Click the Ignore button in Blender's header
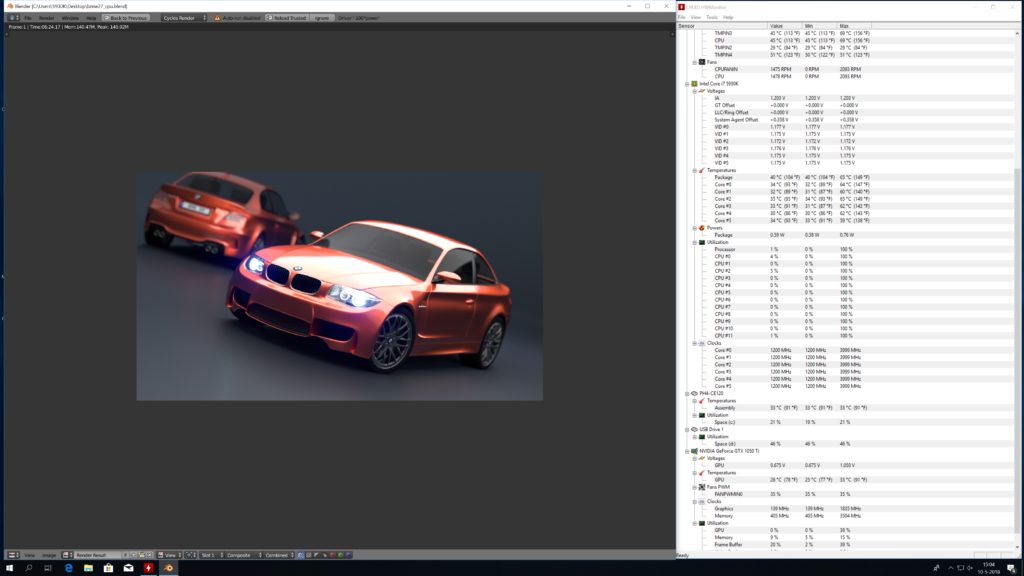Viewport: 1024px width, 576px height. (322, 18)
